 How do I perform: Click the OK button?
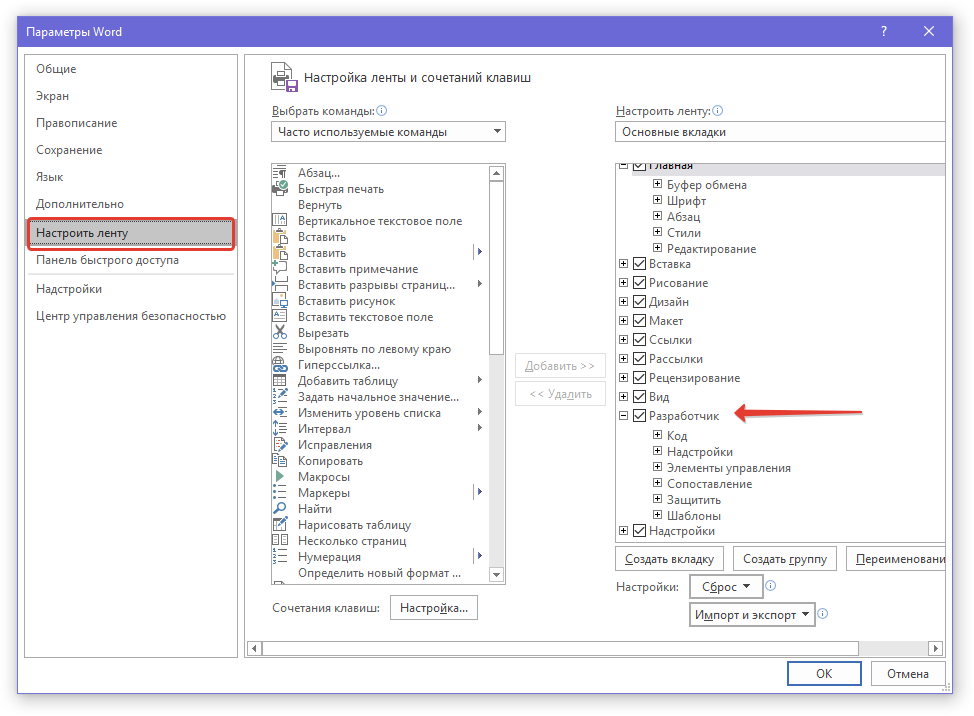tap(823, 674)
